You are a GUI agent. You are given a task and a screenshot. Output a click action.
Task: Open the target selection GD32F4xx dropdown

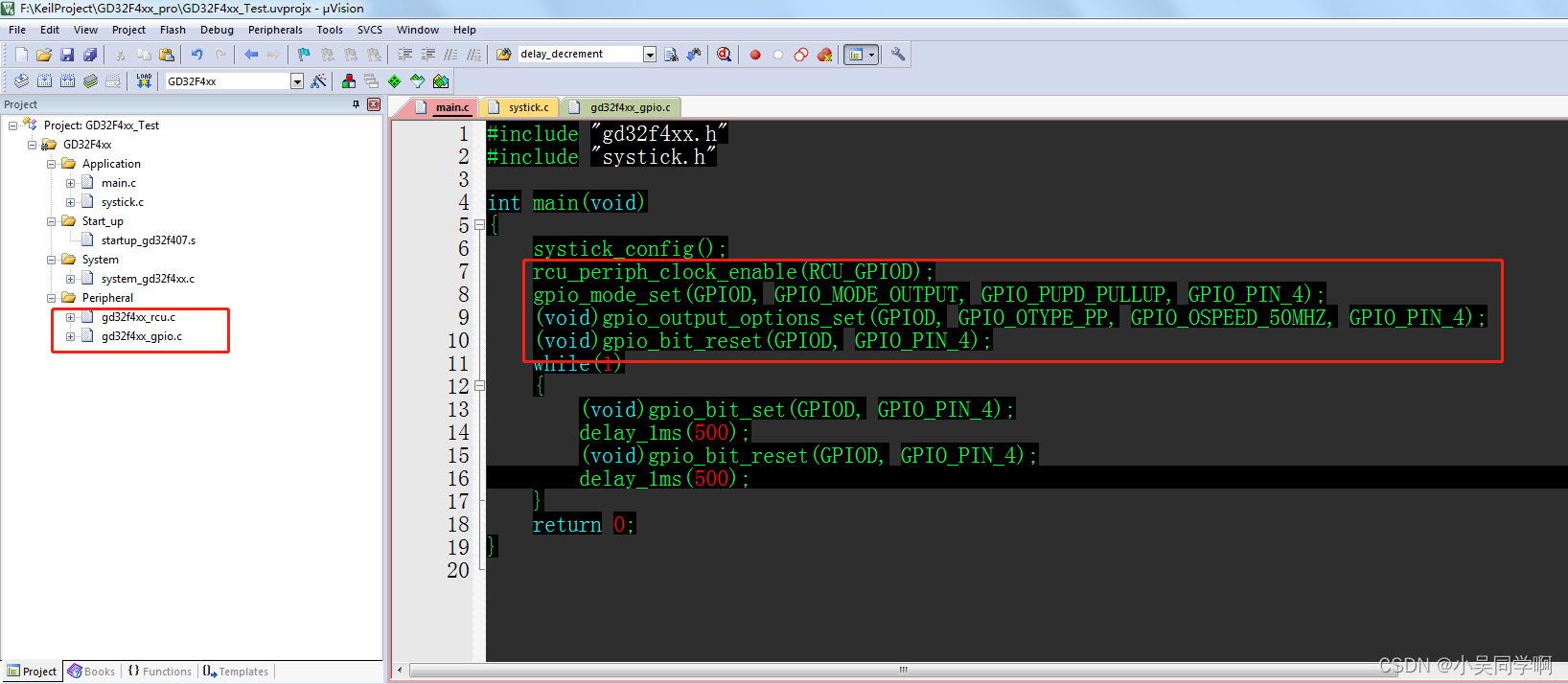pyautogui.click(x=297, y=81)
